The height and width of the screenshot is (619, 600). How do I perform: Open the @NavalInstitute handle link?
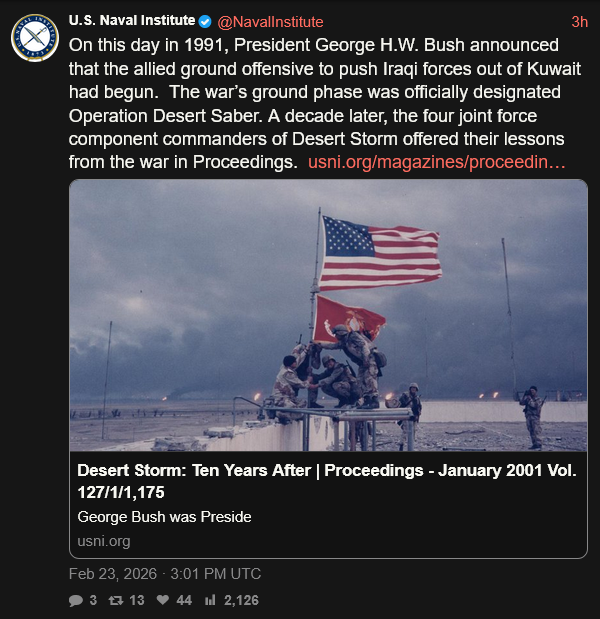pyautogui.click(x=270, y=21)
